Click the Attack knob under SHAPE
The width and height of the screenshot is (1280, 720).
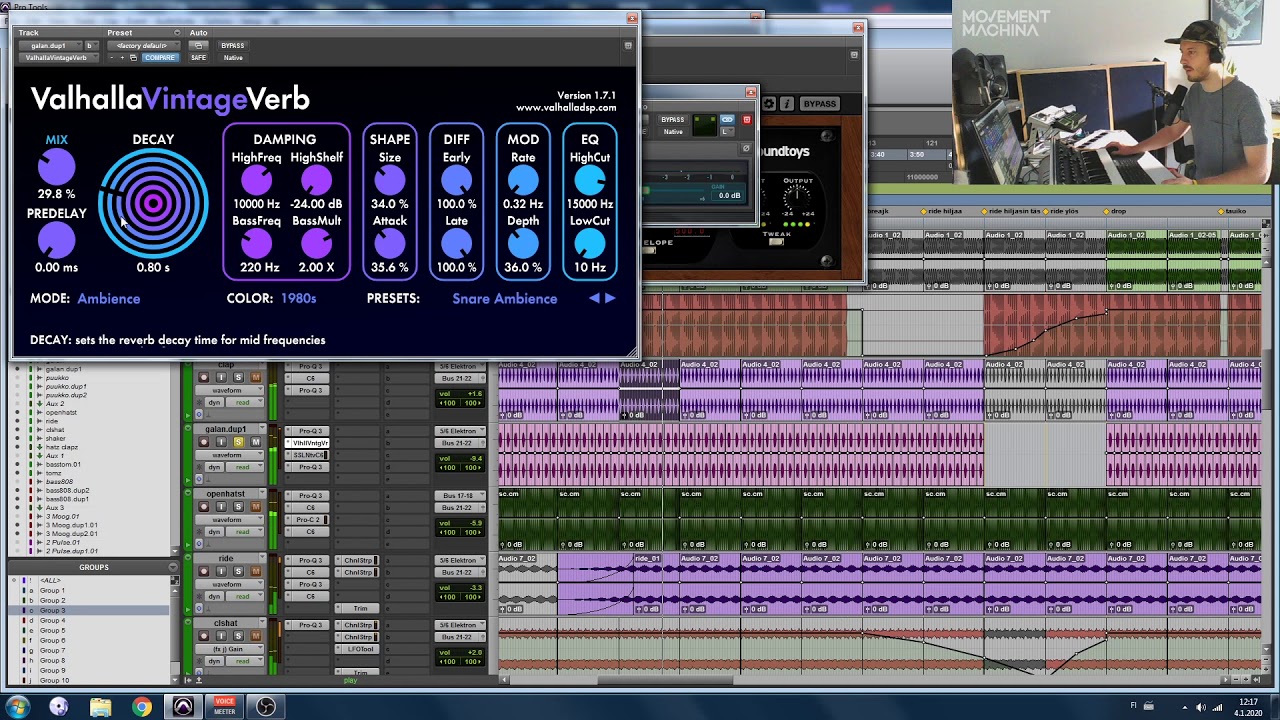tap(390, 244)
